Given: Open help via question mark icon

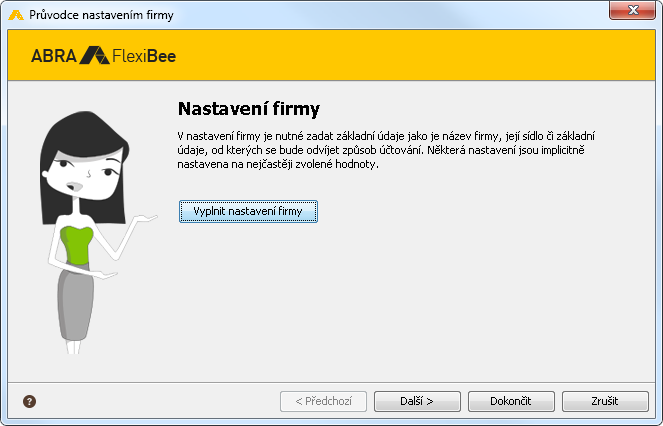Looking at the screenshot, I should tap(29, 401).
